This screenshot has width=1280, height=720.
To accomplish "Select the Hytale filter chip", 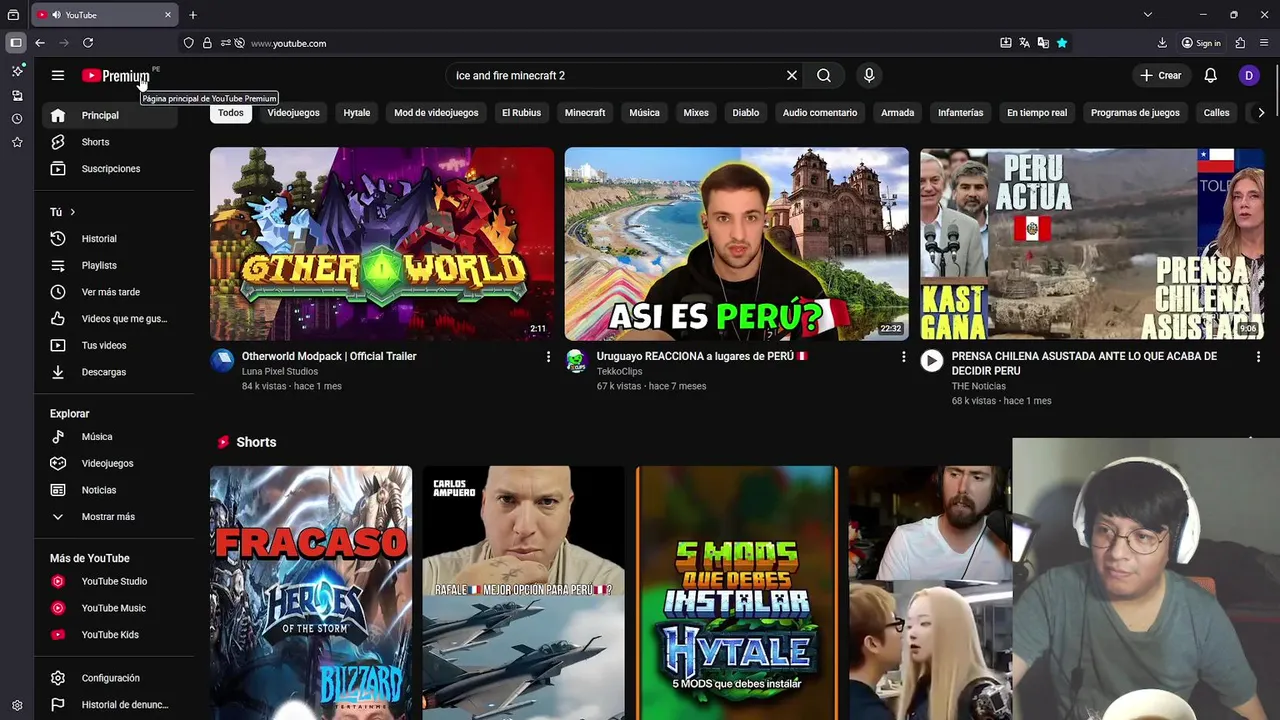I will [x=357, y=113].
